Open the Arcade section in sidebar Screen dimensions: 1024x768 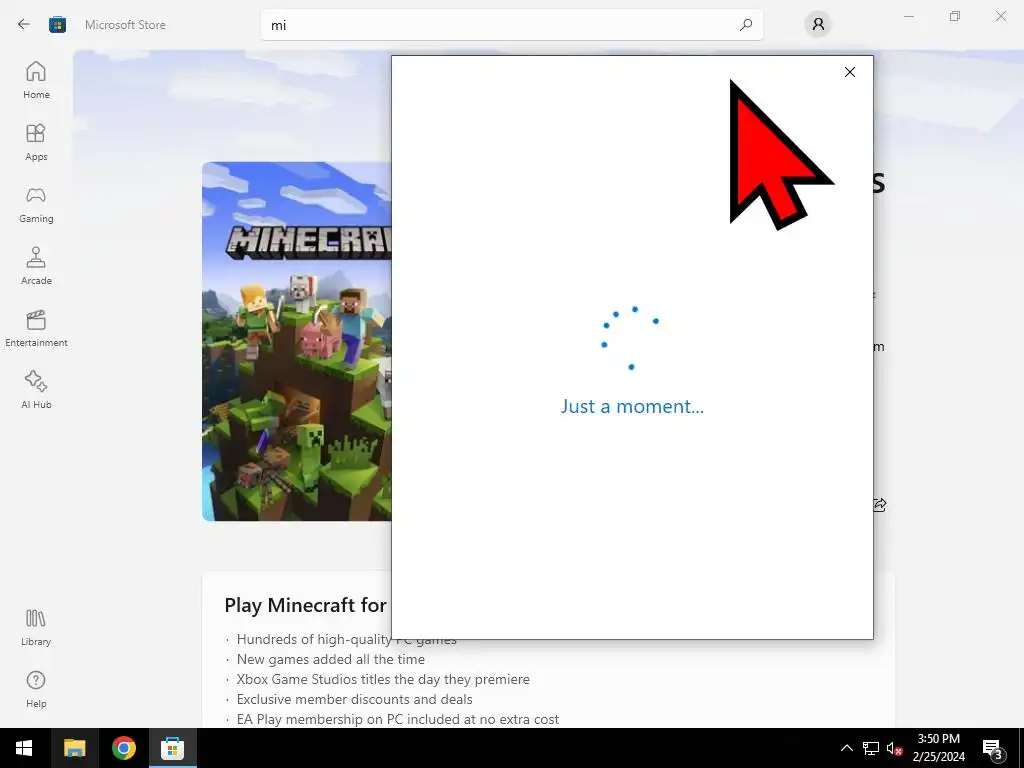coord(36,266)
